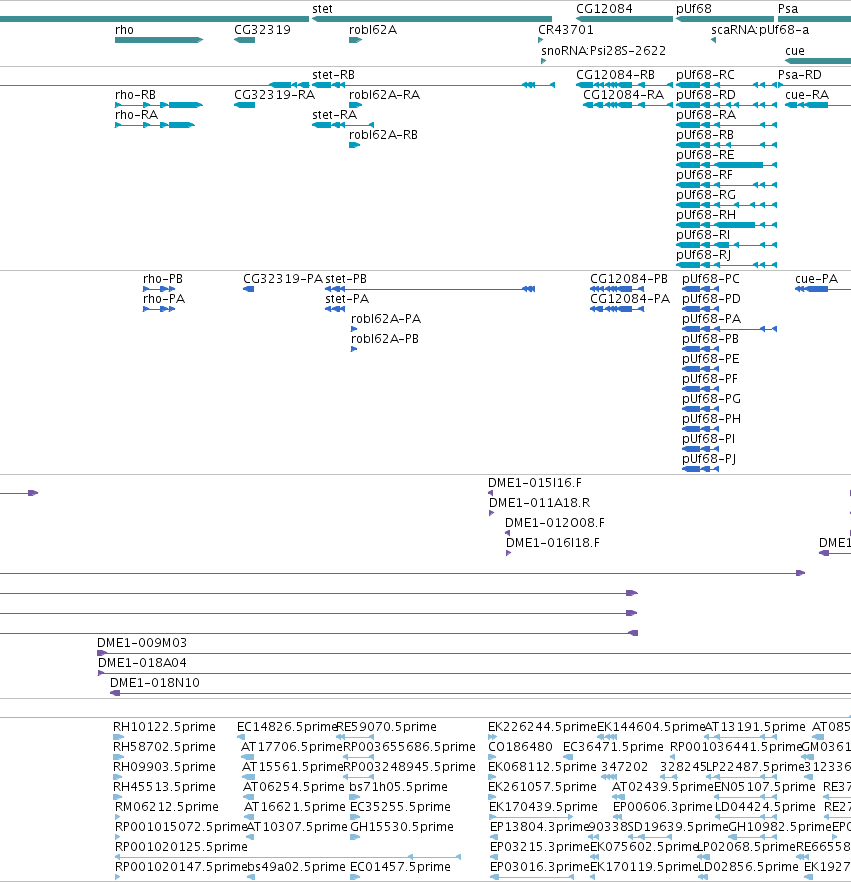Click DME1-015I16.F BAC end label

[x=534, y=483]
